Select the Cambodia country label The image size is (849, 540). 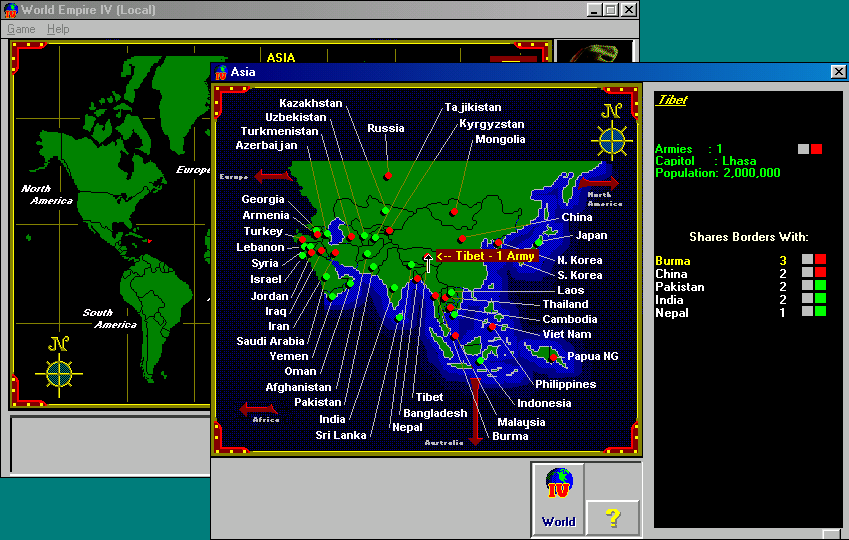(570, 320)
